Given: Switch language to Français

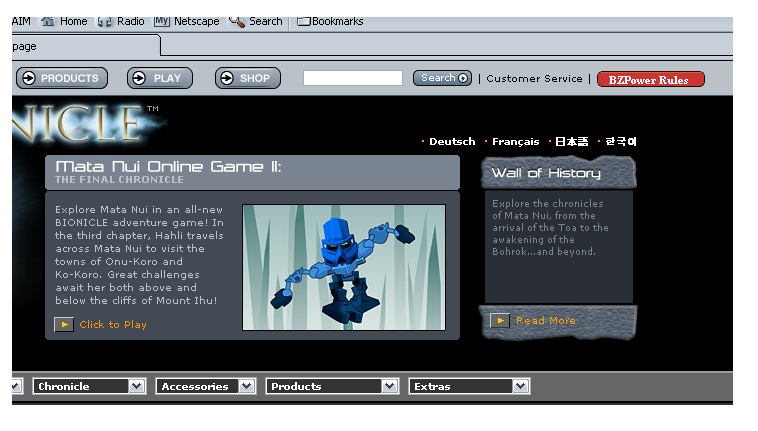Looking at the screenshot, I should pyautogui.click(x=515, y=142).
